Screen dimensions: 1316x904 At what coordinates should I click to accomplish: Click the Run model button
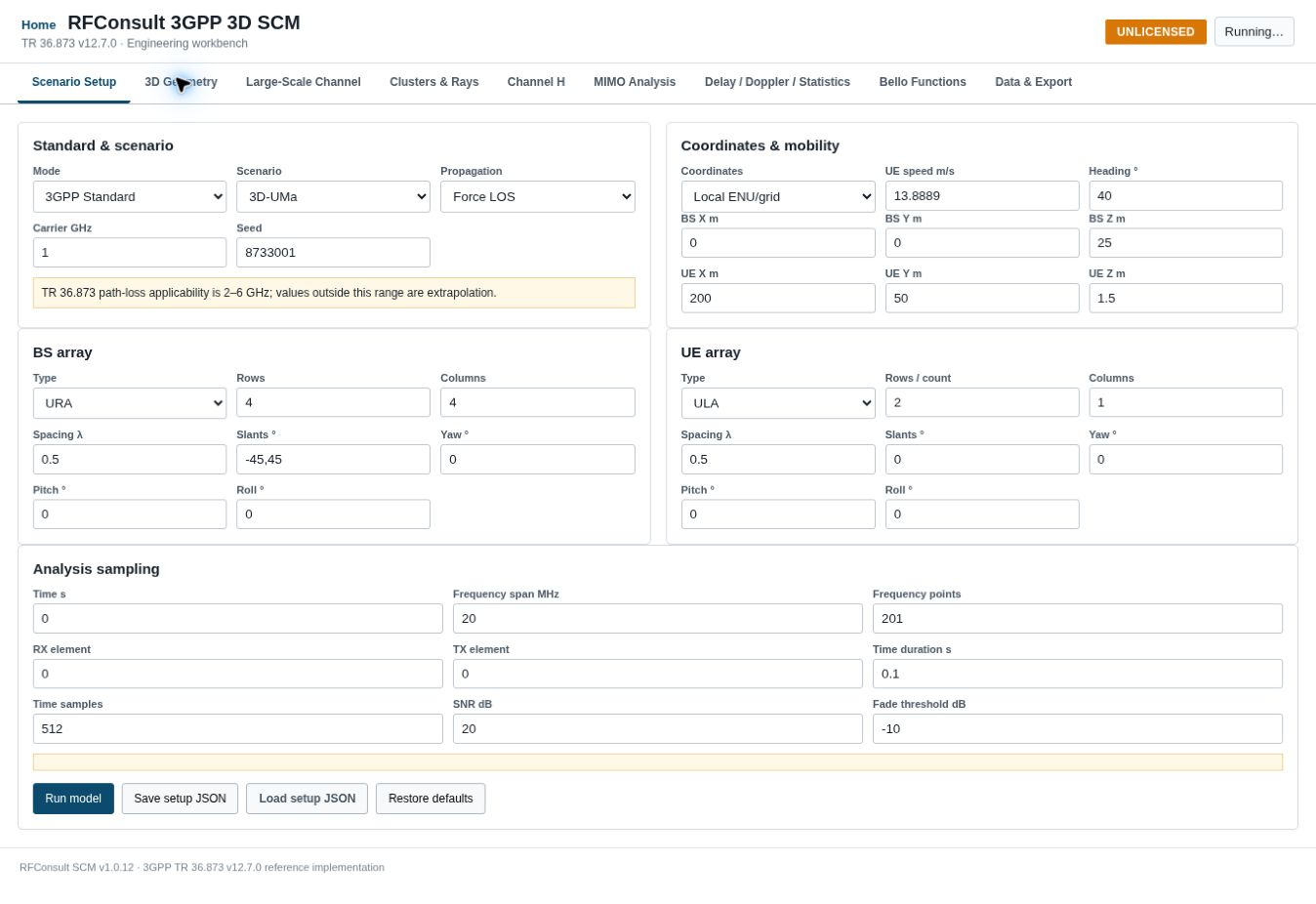point(73,799)
